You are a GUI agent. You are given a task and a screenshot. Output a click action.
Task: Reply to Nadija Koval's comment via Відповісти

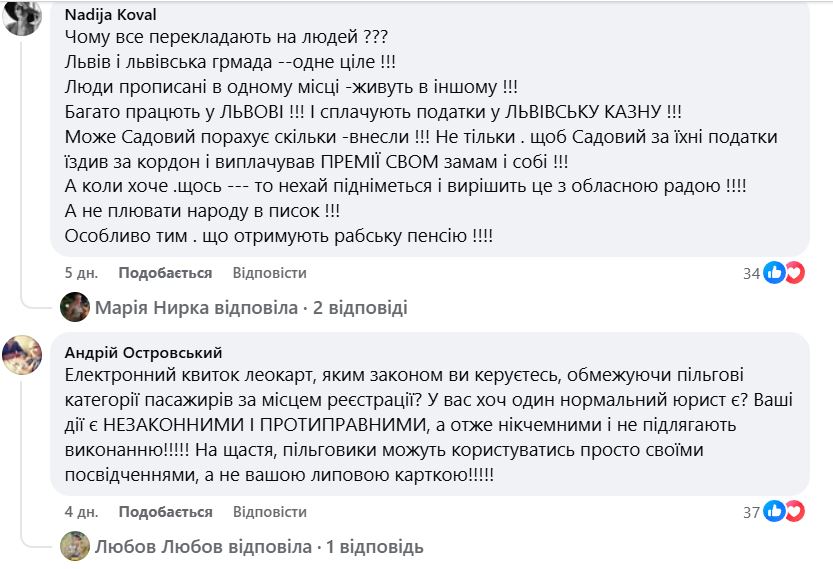[269, 272]
